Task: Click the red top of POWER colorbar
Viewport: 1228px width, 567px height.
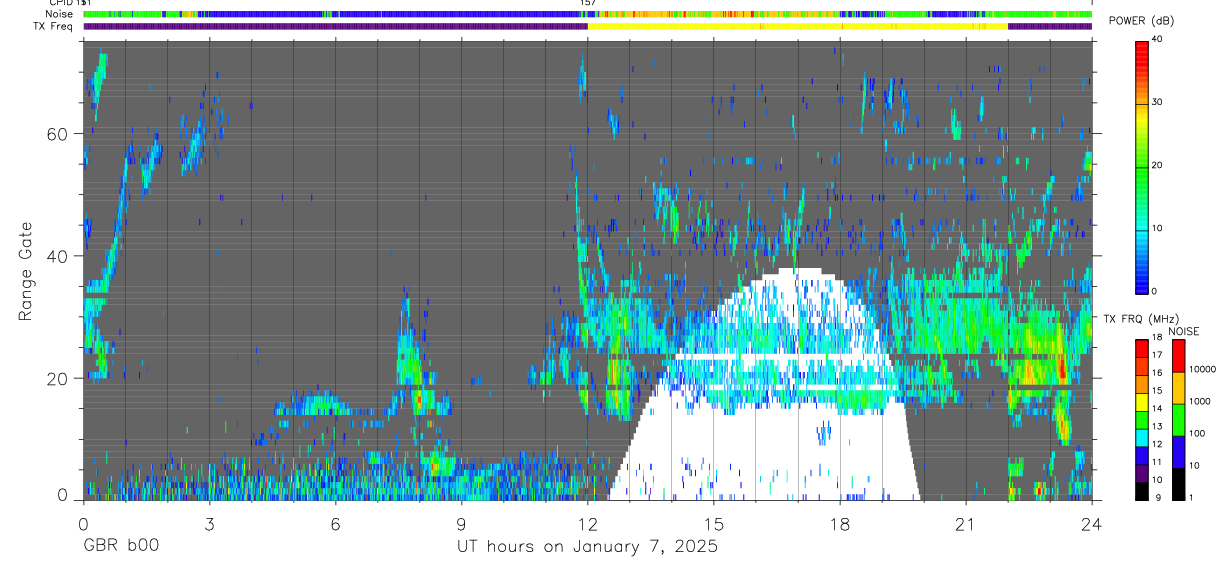Action: [x=1142, y=49]
